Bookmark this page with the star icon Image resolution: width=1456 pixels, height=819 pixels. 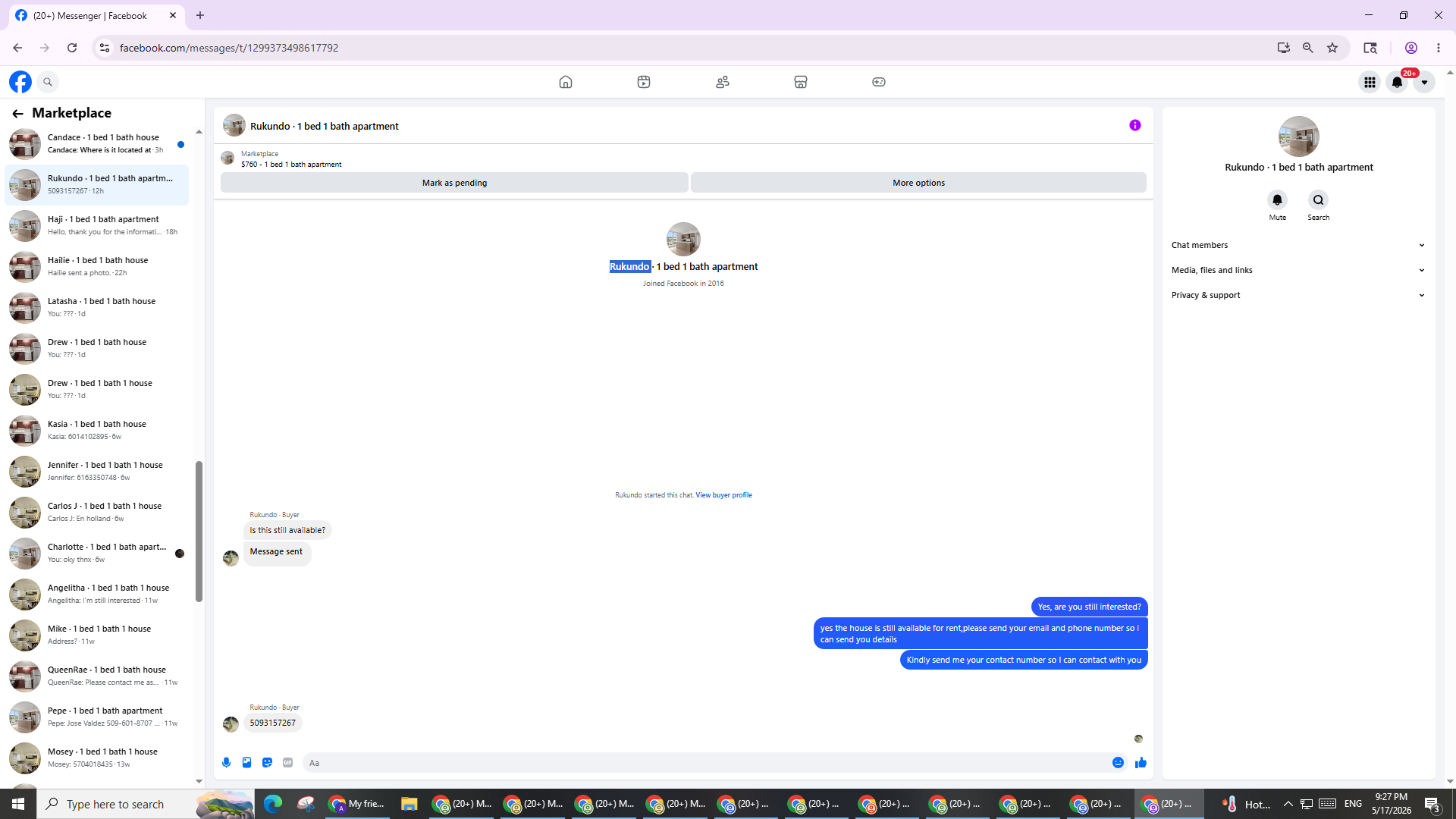[1332, 48]
